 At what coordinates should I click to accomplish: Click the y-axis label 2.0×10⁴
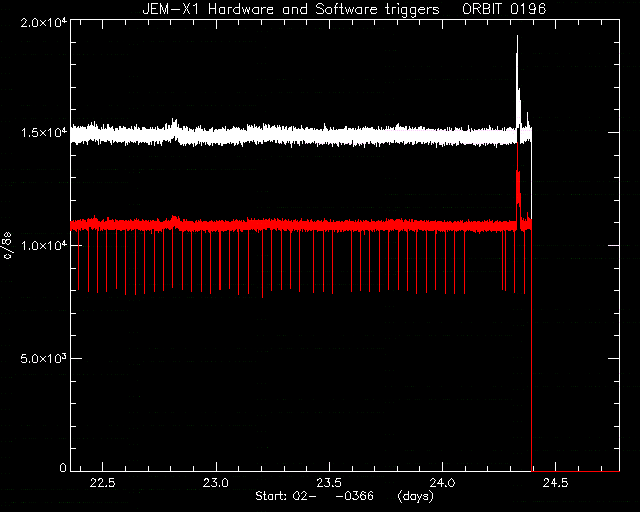coord(44,23)
